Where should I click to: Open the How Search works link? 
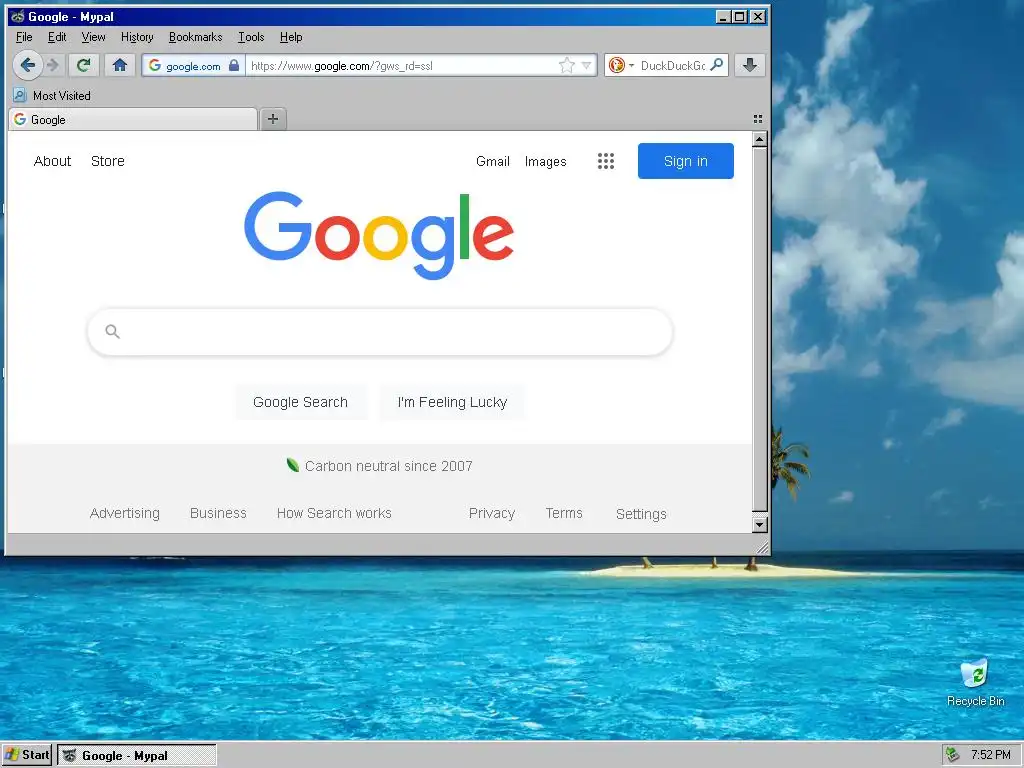(x=334, y=513)
